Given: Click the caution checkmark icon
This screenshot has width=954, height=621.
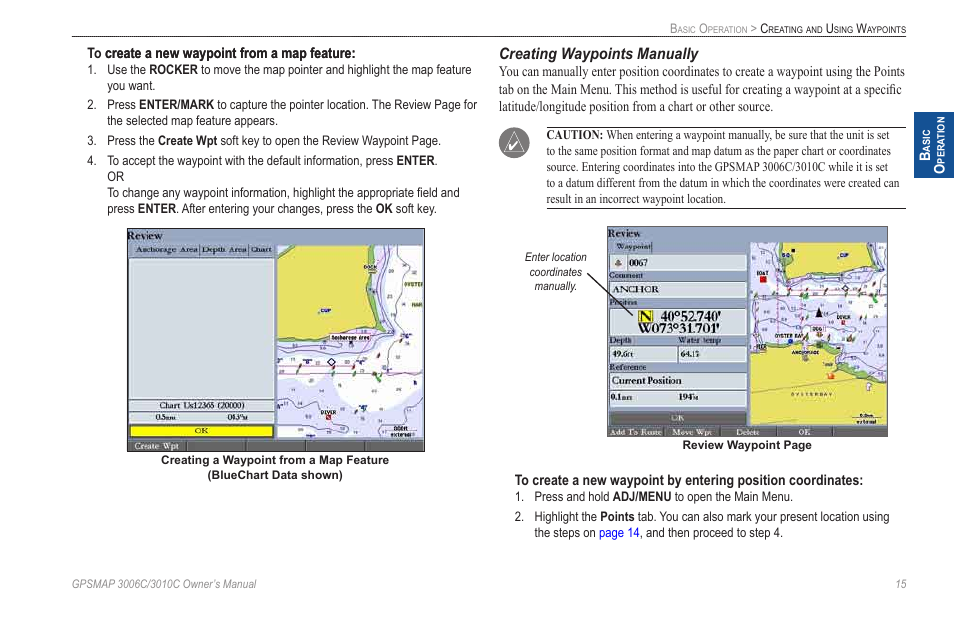Looking at the screenshot, I should click(514, 143).
